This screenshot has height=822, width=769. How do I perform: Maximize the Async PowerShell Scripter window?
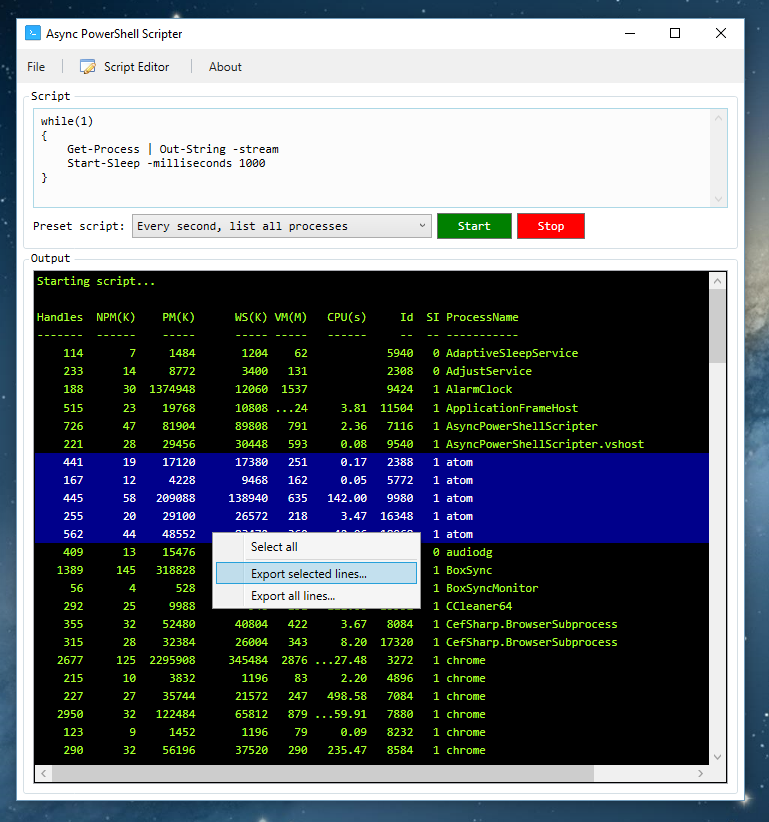coord(675,33)
